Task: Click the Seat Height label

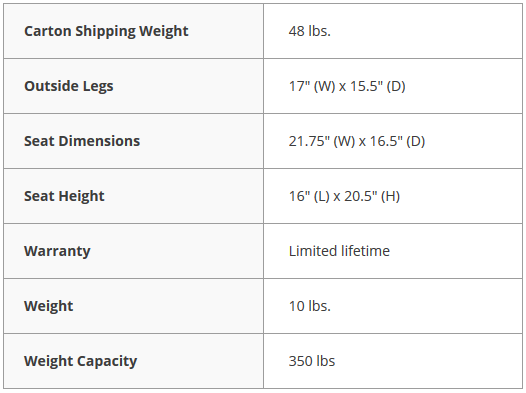Action: pos(64,196)
